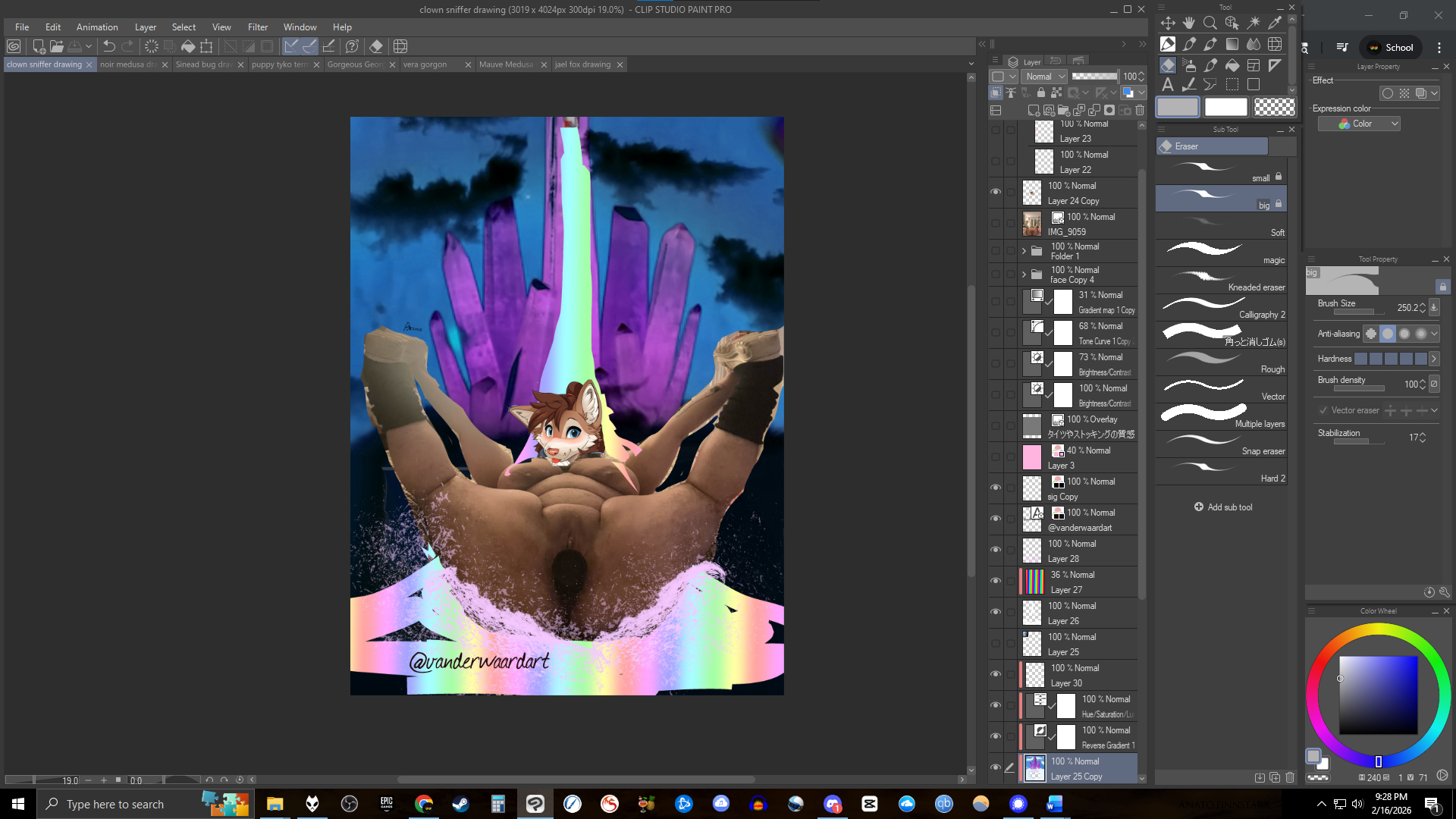Image resolution: width=1456 pixels, height=819 pixels.
Task: Hide Layer 24 Copy with eye icon
Action: 995,193
